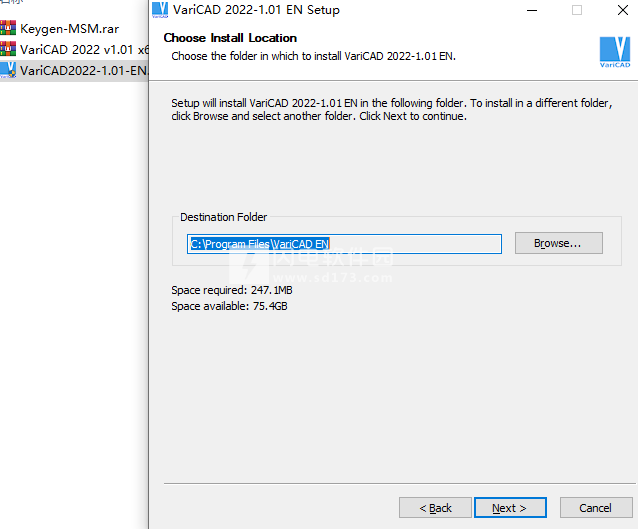Click the VariCAD icon in the title bar
The height and width of the screenshot is (529, 638).
tap(160, 10)
